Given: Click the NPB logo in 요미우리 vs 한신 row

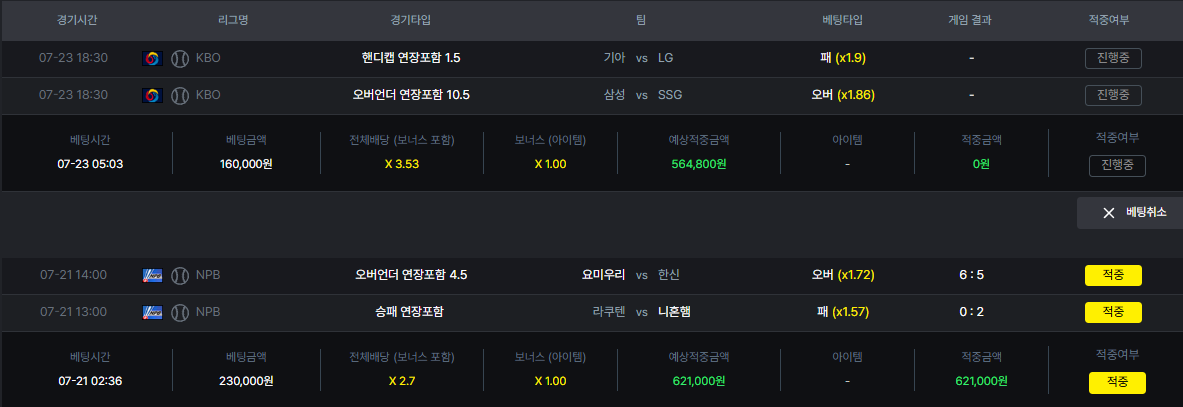Looking at the screenshot, I should 152,275.
